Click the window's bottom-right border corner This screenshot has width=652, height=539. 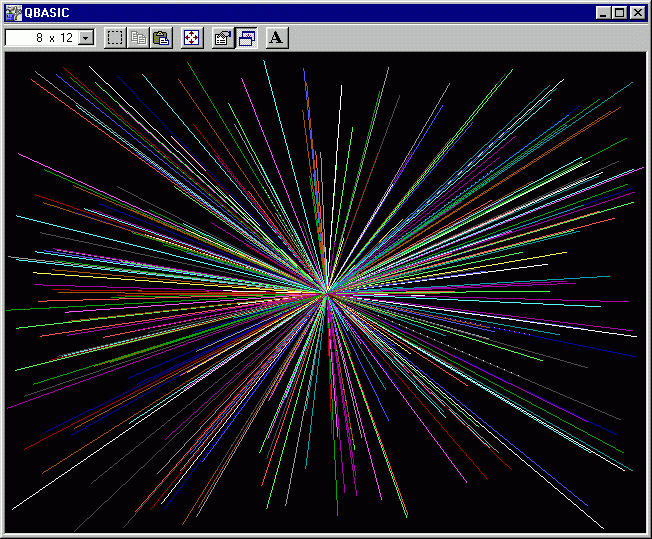[x=648, y=535]
